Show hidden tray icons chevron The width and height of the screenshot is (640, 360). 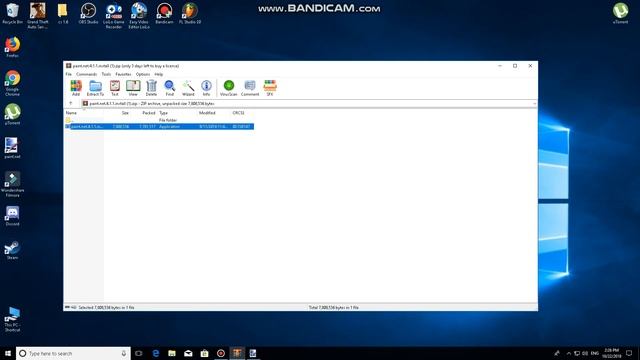point(569,353)
